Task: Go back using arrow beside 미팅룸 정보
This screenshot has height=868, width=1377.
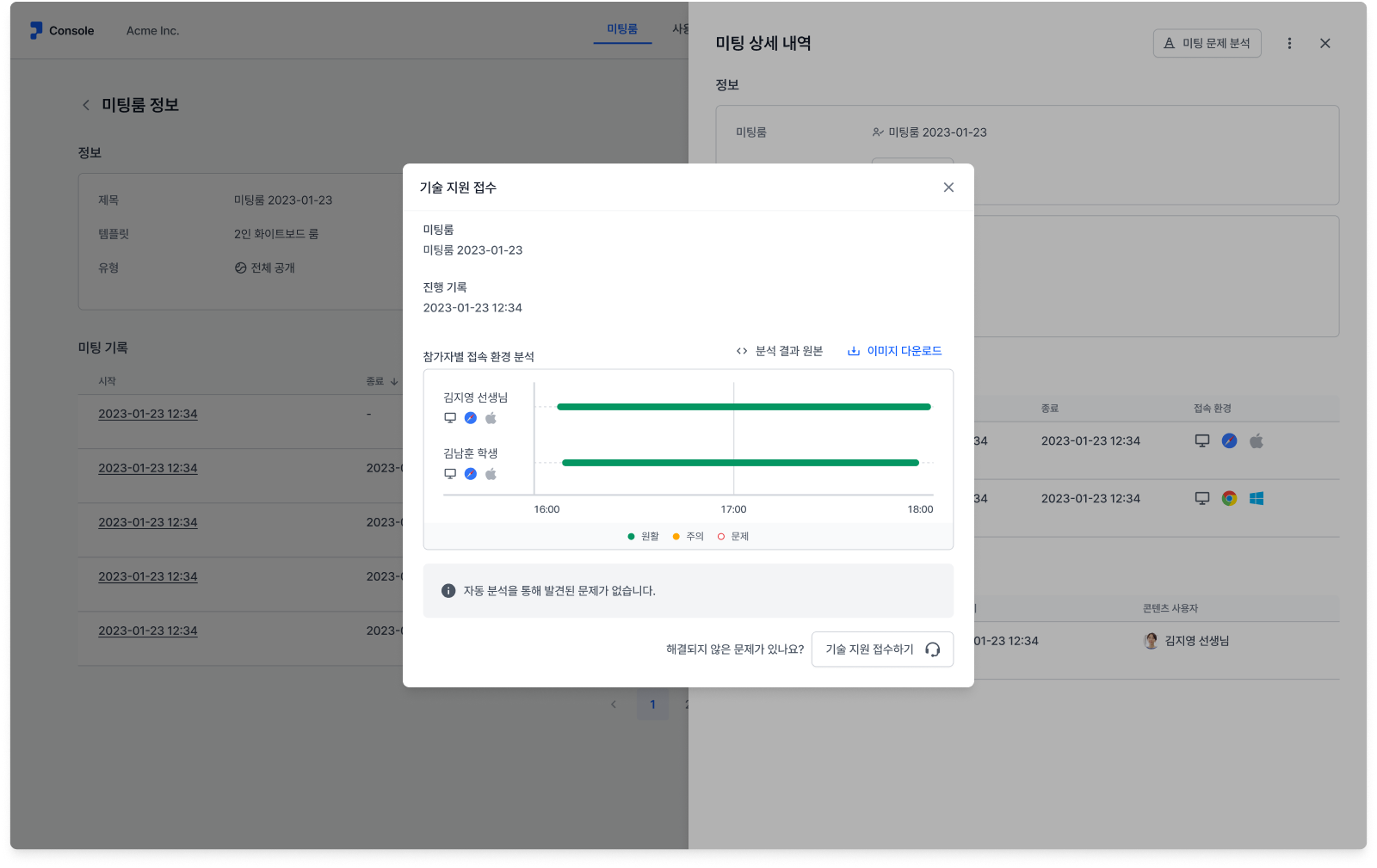Action: click(x=86, y=105)
